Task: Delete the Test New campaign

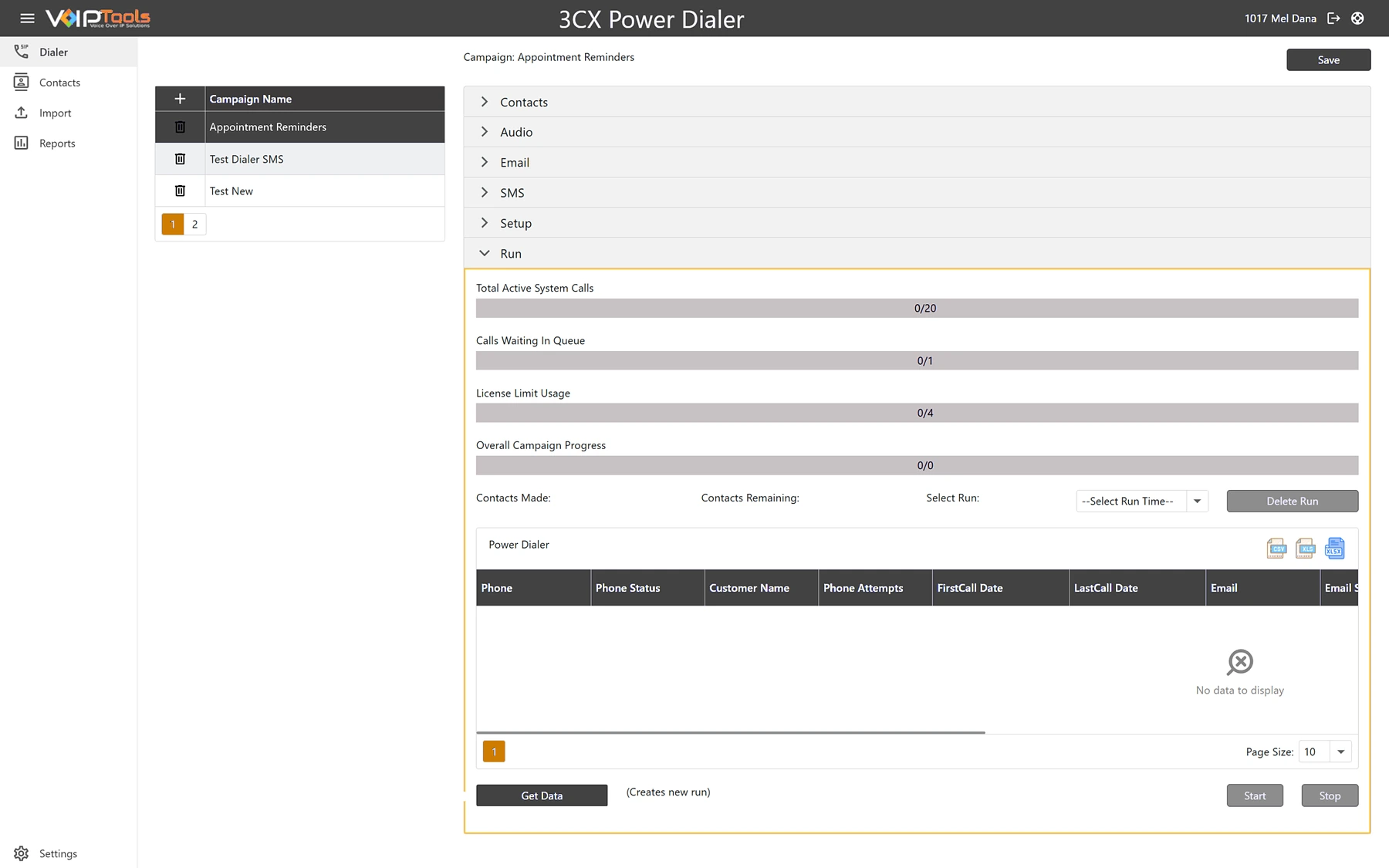Action: pos(180,191)
